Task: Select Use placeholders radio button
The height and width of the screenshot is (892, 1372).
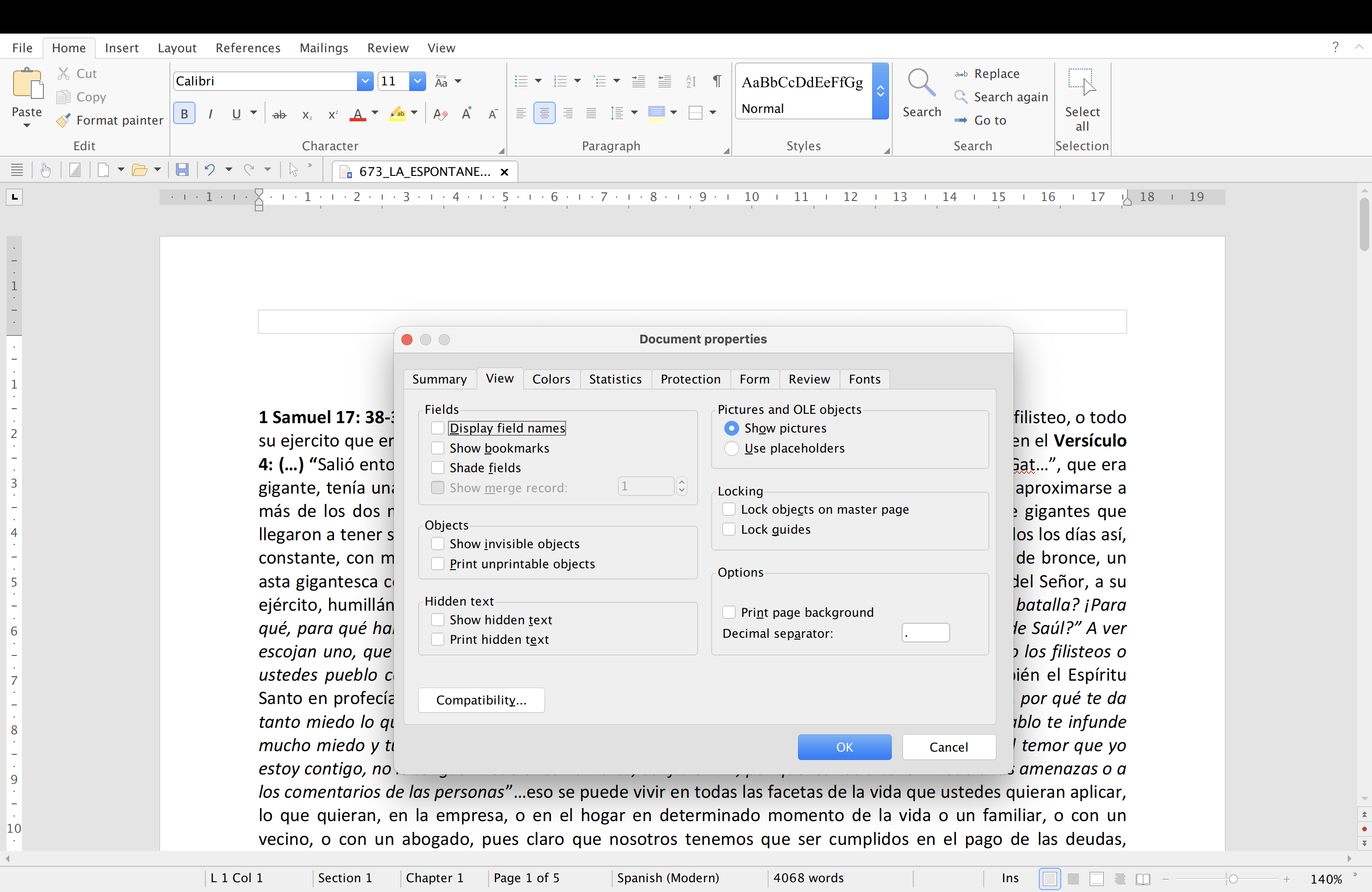Action: coord(731,448)
